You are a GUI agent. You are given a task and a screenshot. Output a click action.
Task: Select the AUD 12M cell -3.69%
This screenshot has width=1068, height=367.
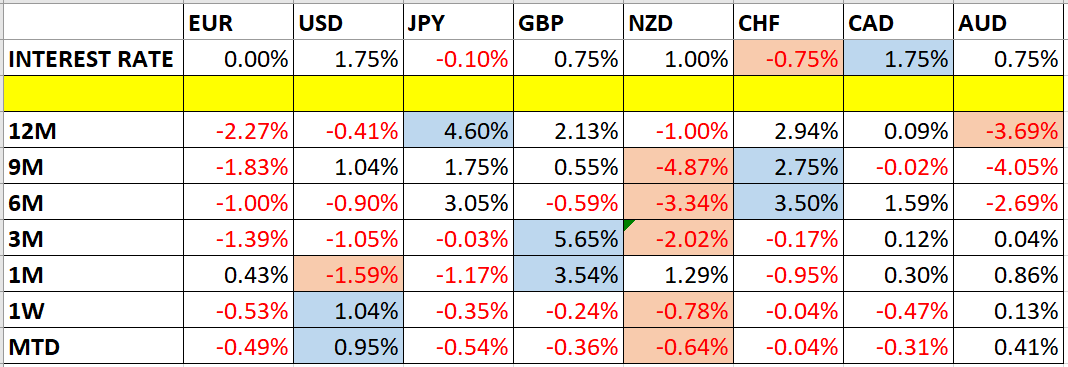(x=1010, y=129)
